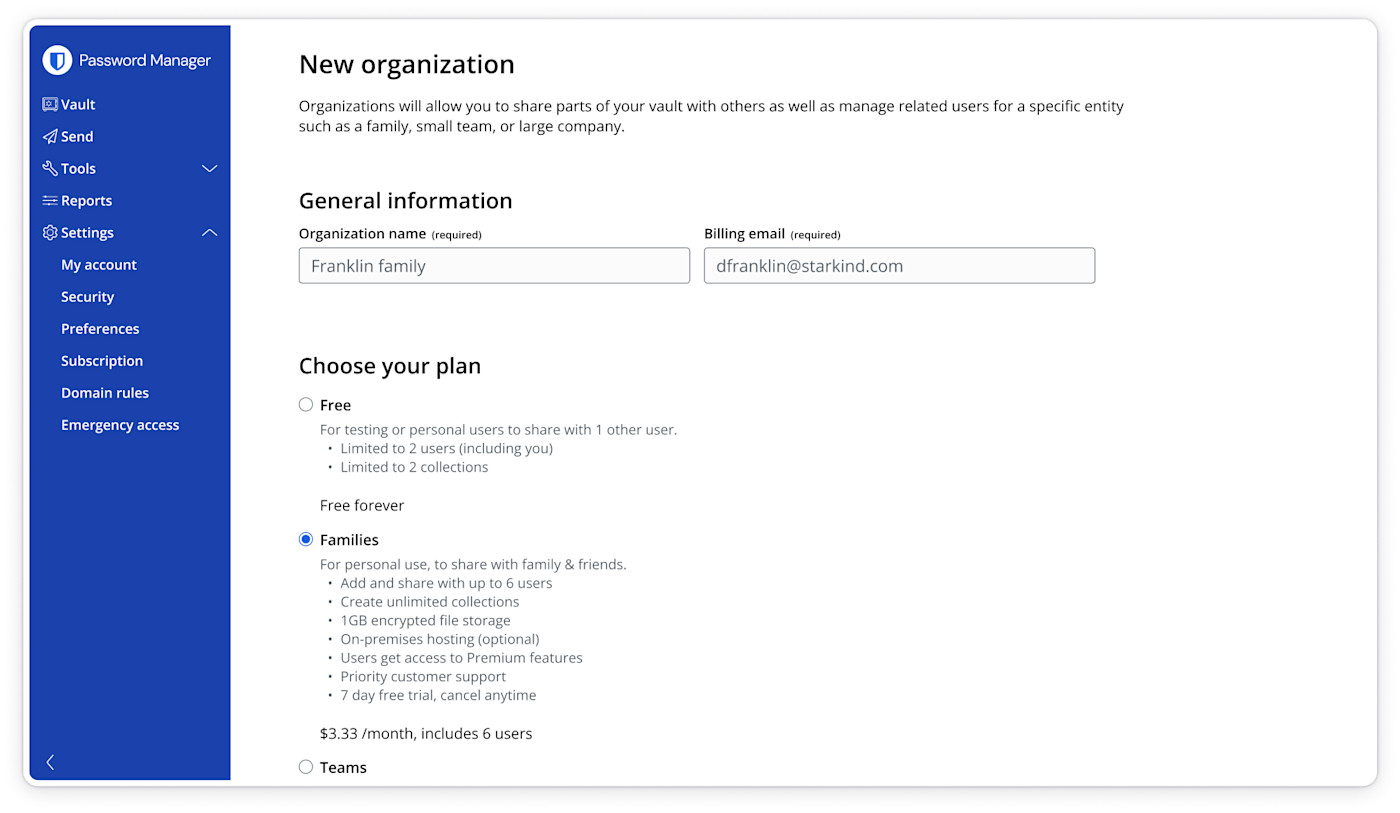The height and width of the screenshot is (813, 1400).
Task: Click the Bitwarden shield logo
Action: [57, 60]
